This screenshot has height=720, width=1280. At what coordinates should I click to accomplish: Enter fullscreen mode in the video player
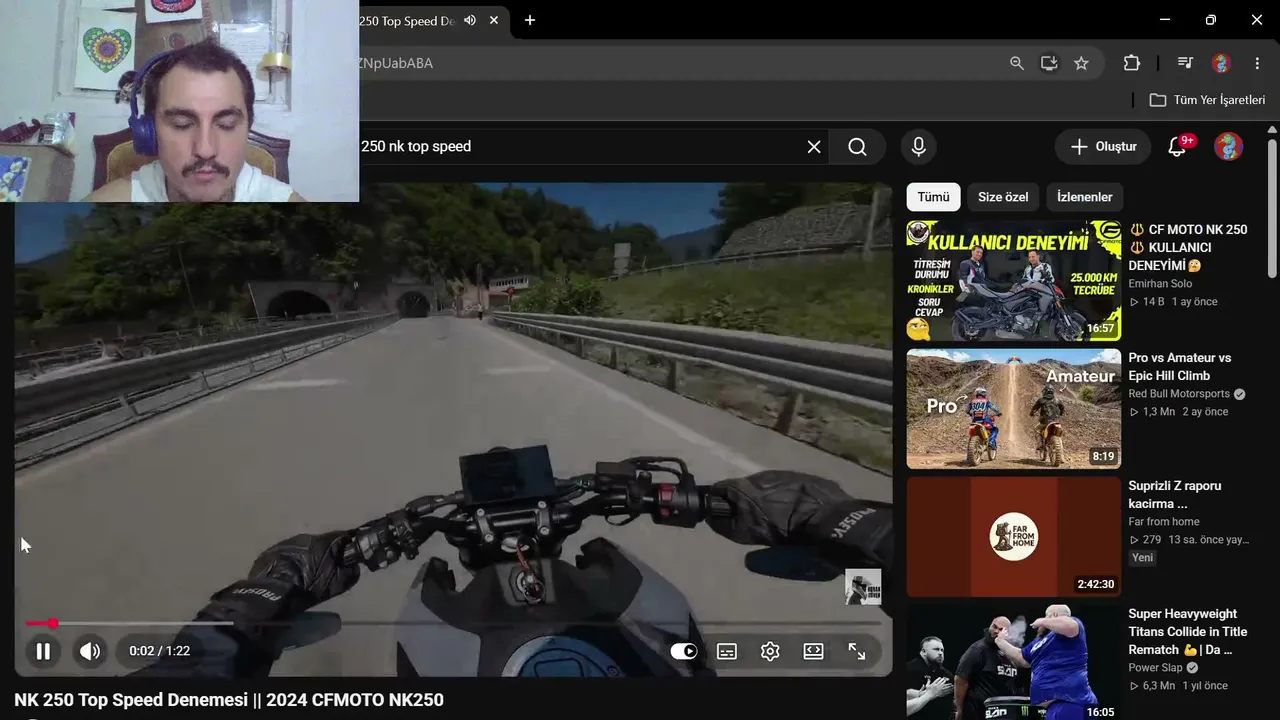coord(857,651)
